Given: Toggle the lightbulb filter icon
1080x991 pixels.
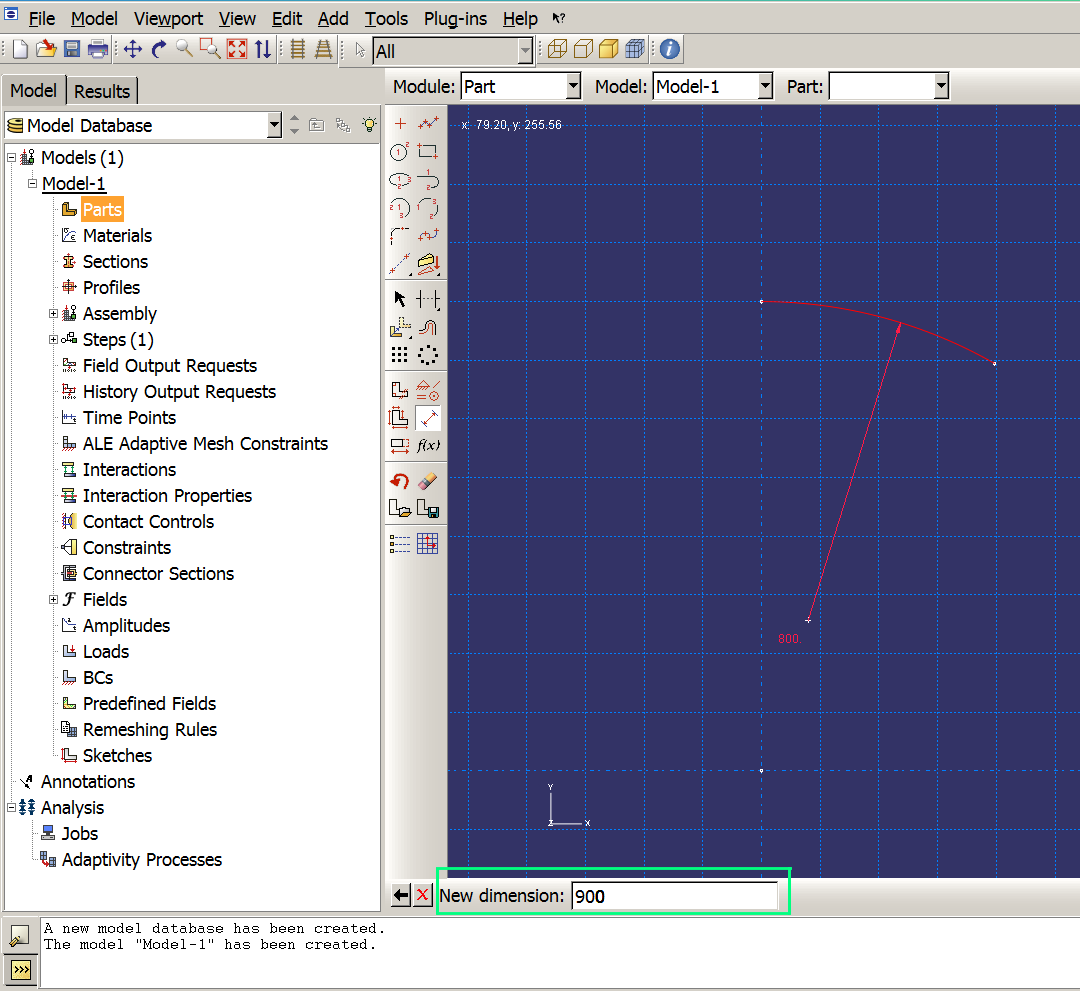Looking at the screenshot, I should tap(370, 125).
